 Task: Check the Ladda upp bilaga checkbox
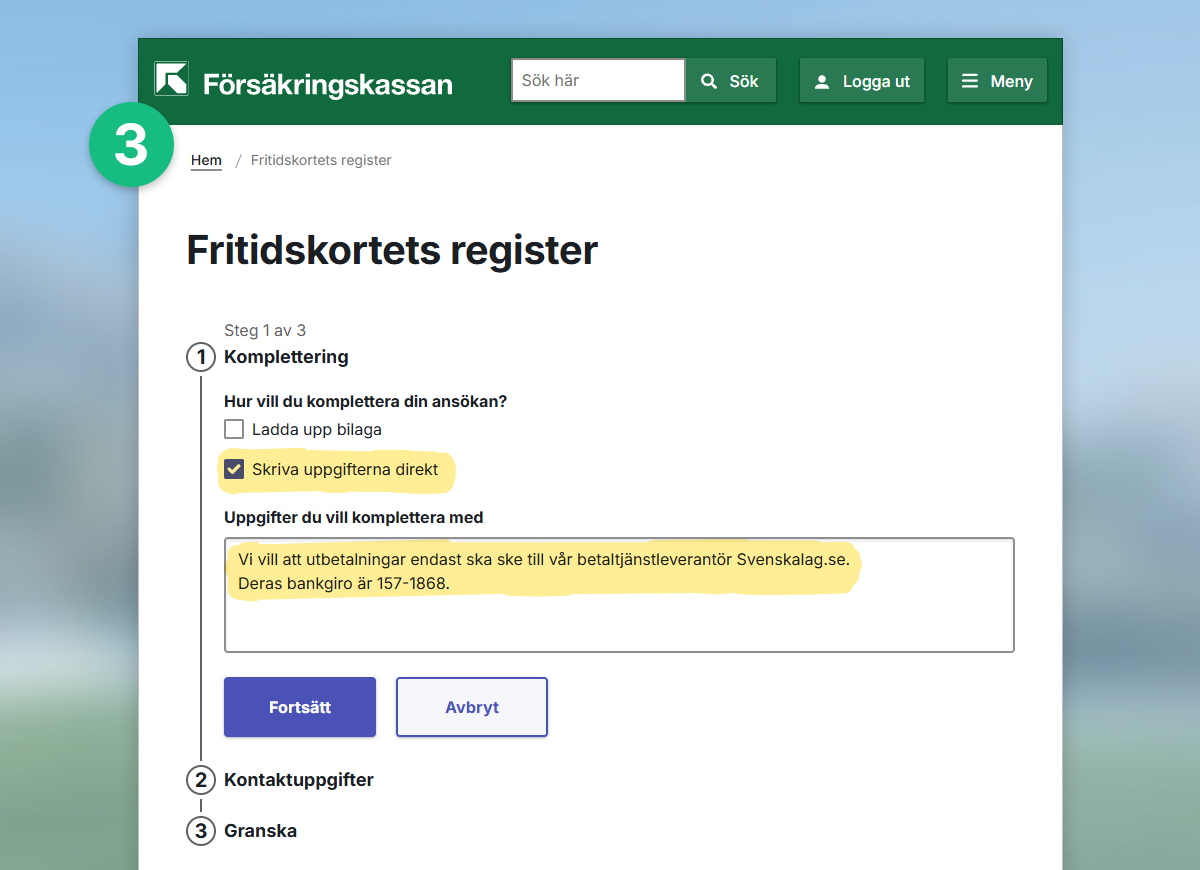point(234,430)
